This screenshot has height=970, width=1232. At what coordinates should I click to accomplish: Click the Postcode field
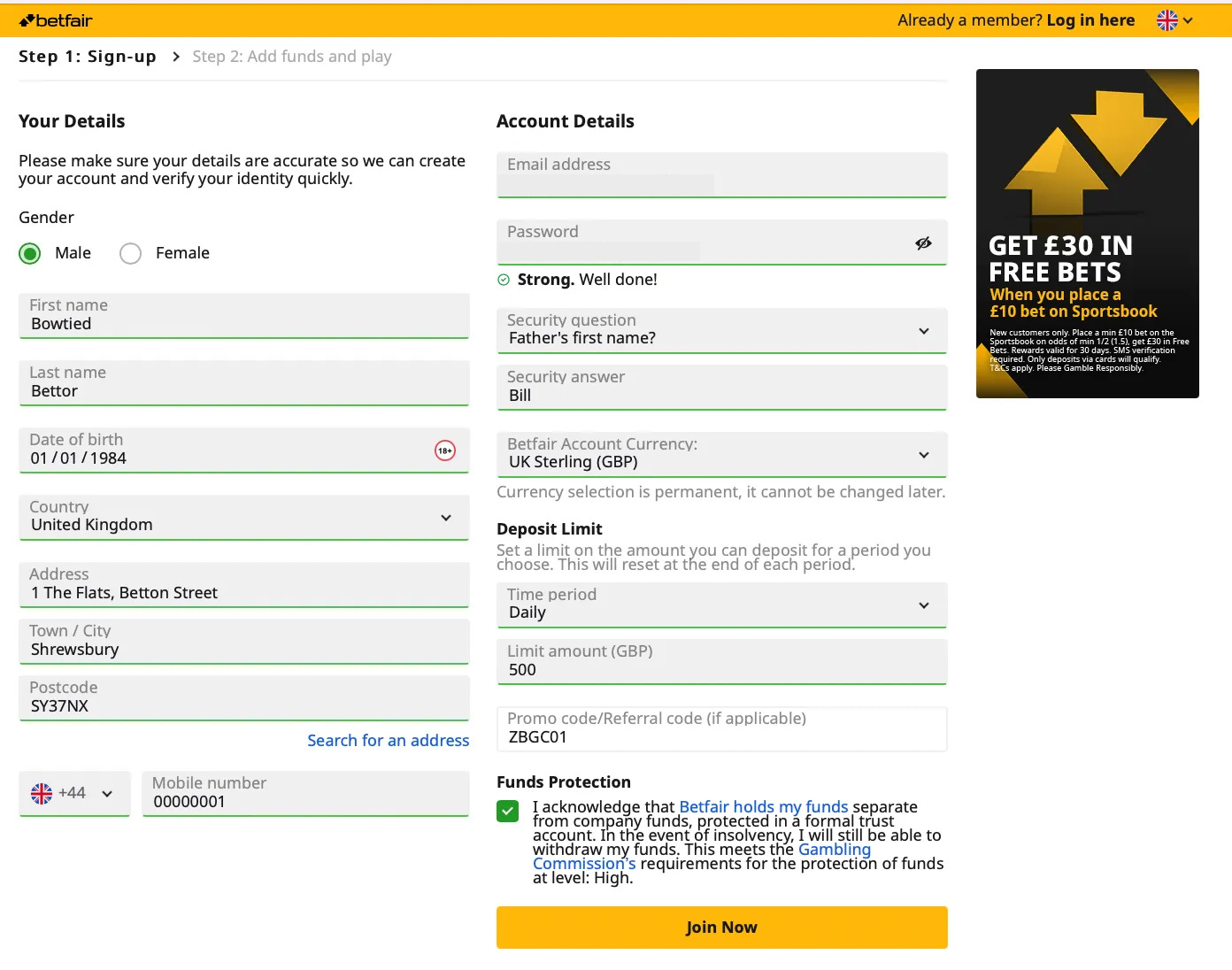244,697
